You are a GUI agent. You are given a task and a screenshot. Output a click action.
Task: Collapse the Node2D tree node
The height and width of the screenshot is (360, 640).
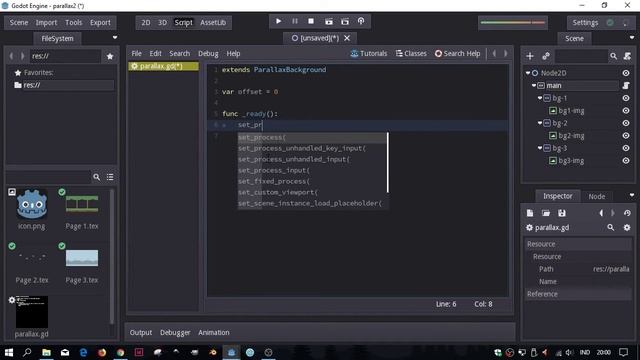tap(528, 73)
